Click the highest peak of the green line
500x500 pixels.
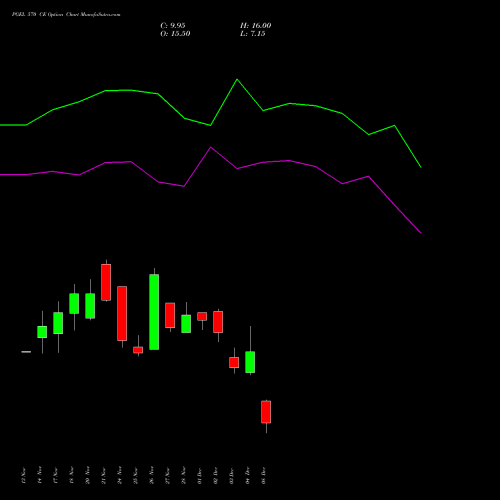tap(237, 80)
